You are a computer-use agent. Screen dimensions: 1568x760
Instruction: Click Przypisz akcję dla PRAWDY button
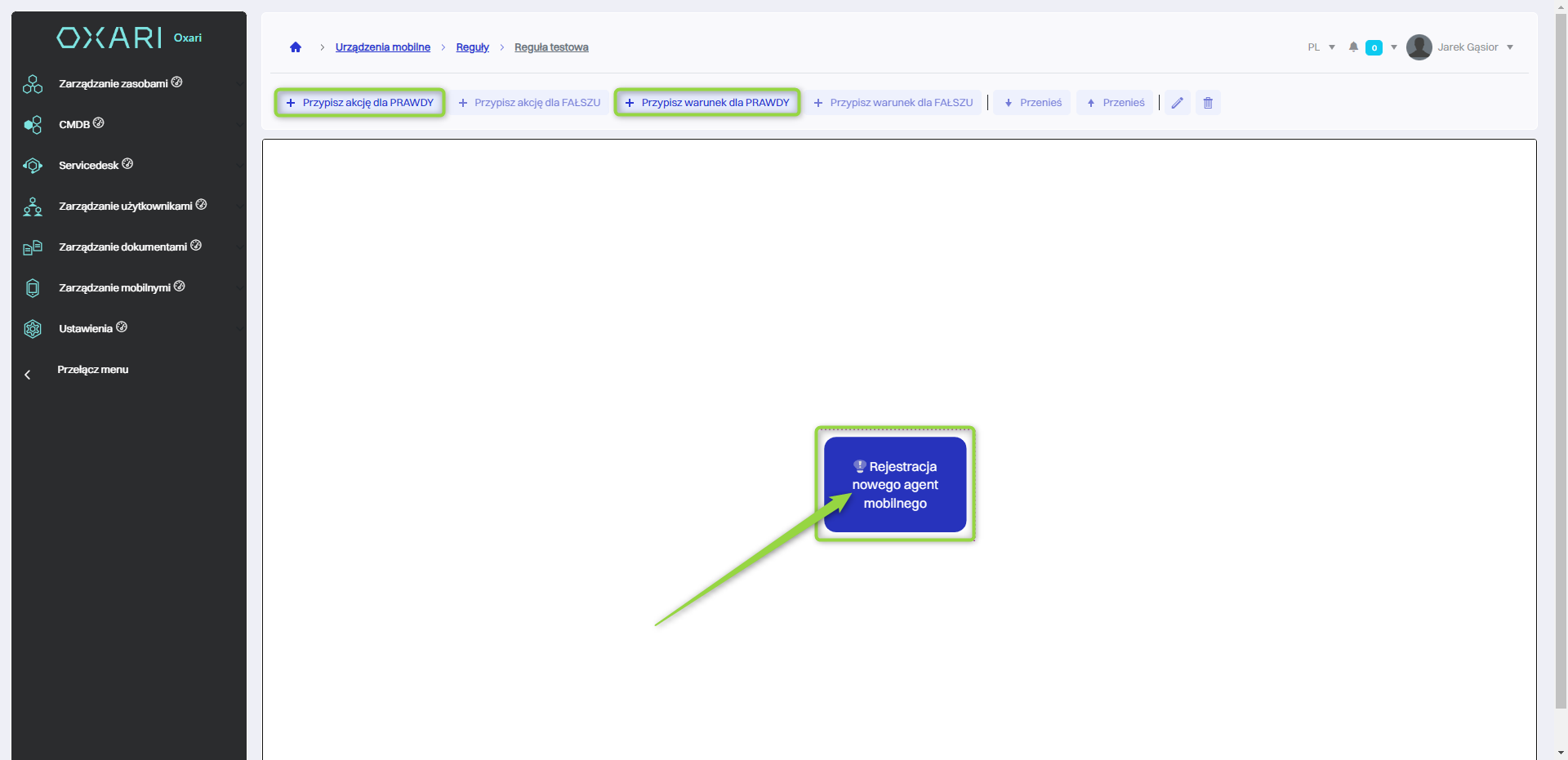click(360, 103)
